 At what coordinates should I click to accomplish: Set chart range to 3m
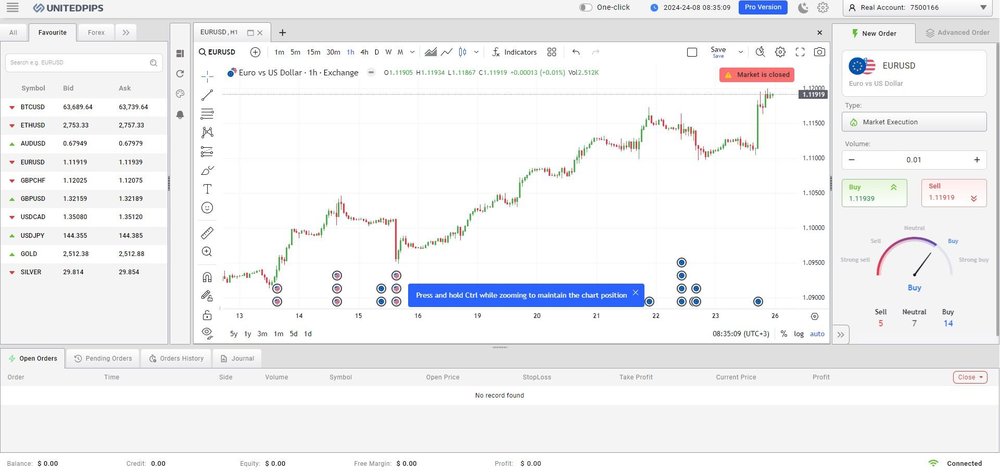coord(262,333)
